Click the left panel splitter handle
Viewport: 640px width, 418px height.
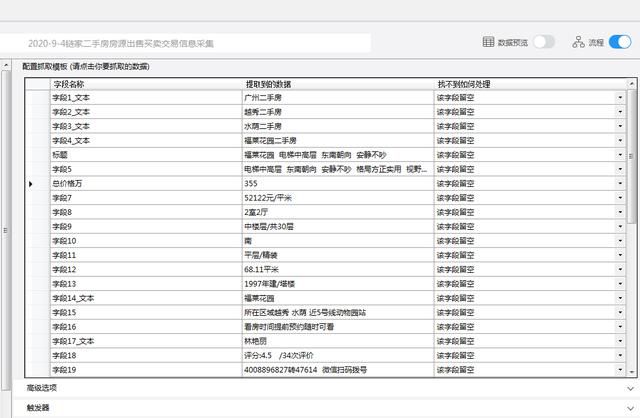pos(4,230)
